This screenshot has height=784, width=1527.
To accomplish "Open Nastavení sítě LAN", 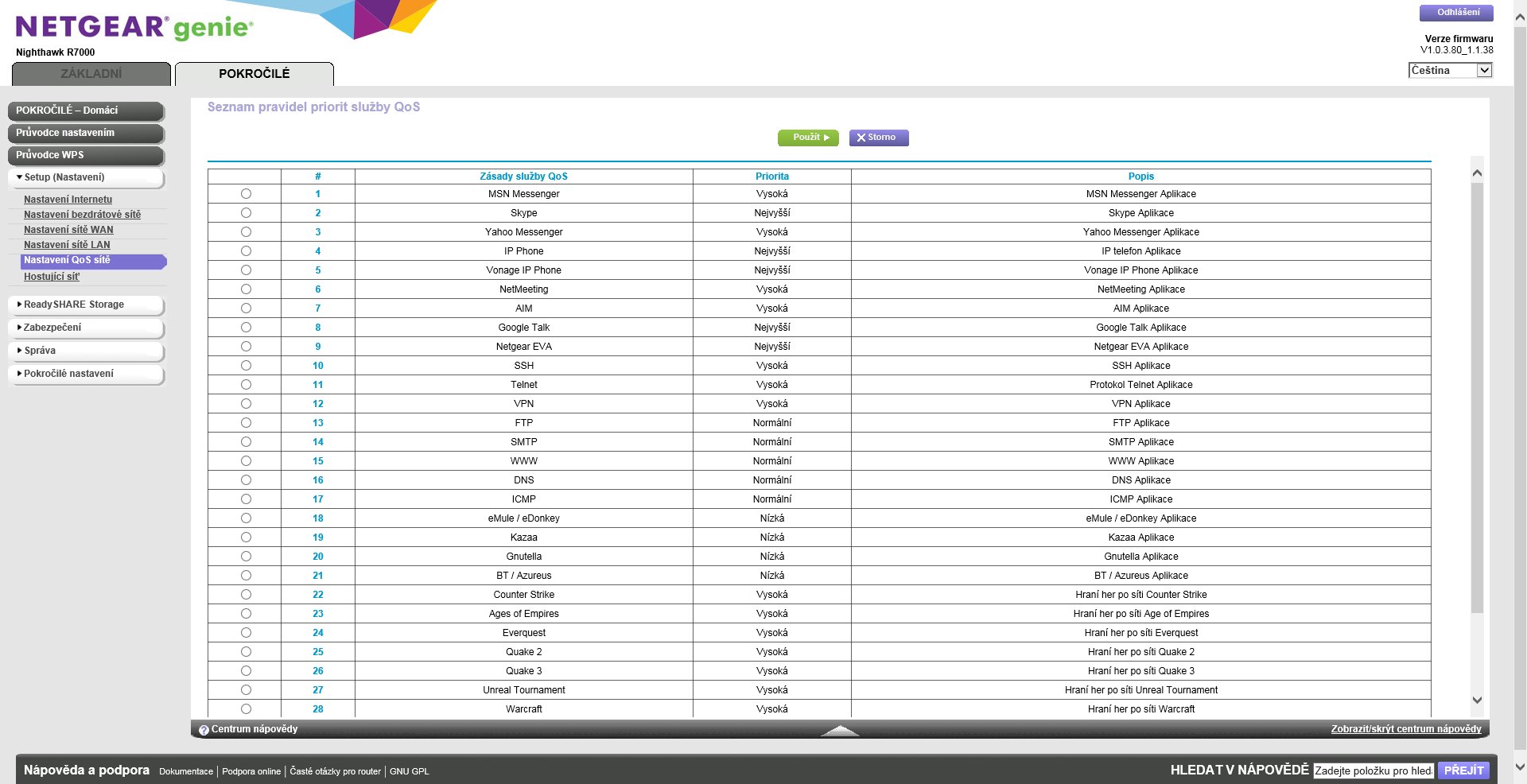I will 67,245.
